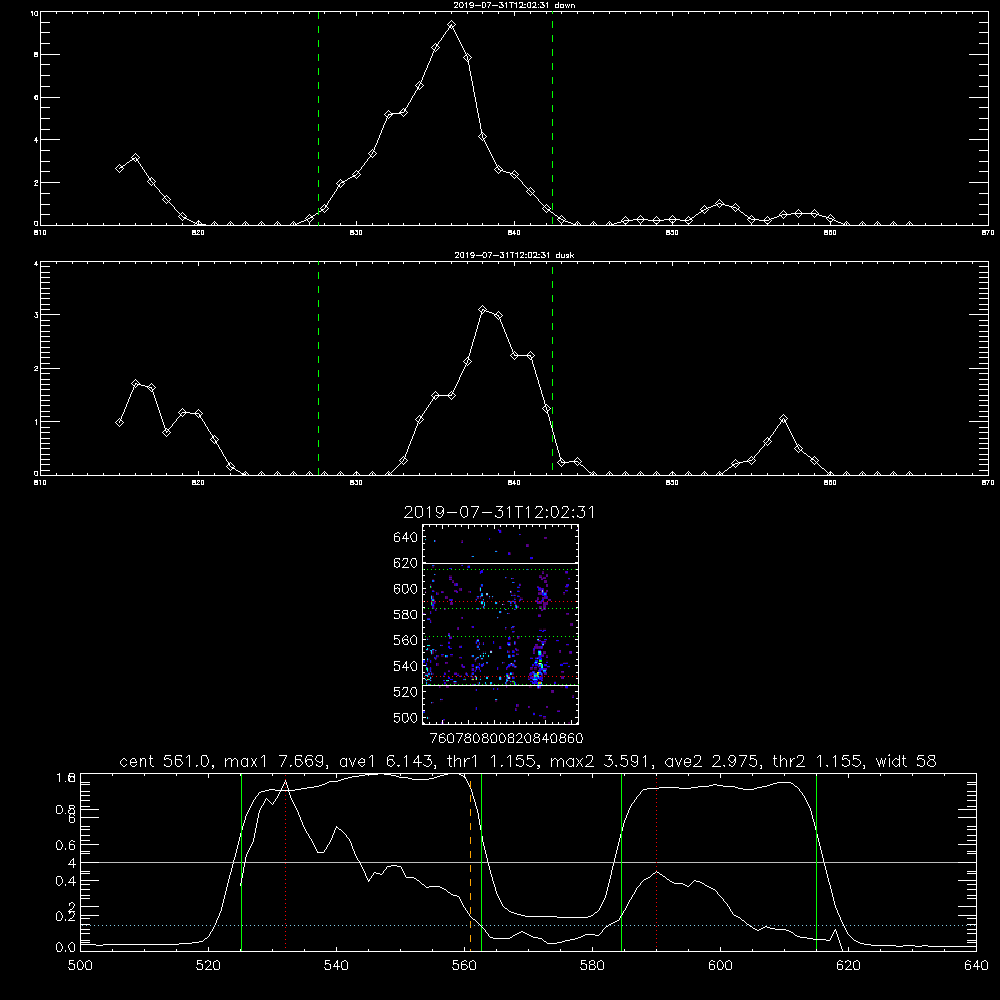
Task: Click the '500' y-axis label of spectral image
Action: click(x=406, y=718)
